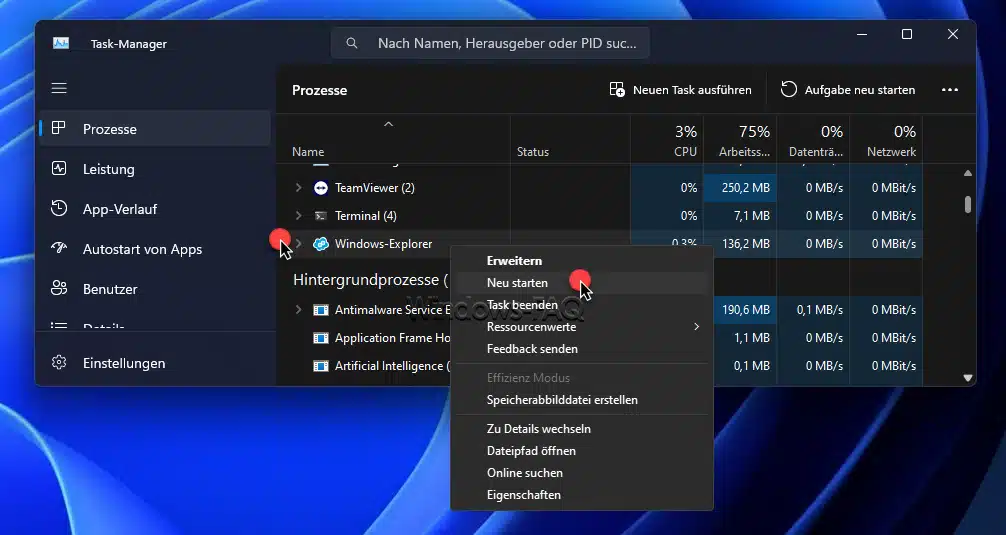Click the Leistung performance icon
This screenshot has width=1006, height=535.
coord(58,169)
